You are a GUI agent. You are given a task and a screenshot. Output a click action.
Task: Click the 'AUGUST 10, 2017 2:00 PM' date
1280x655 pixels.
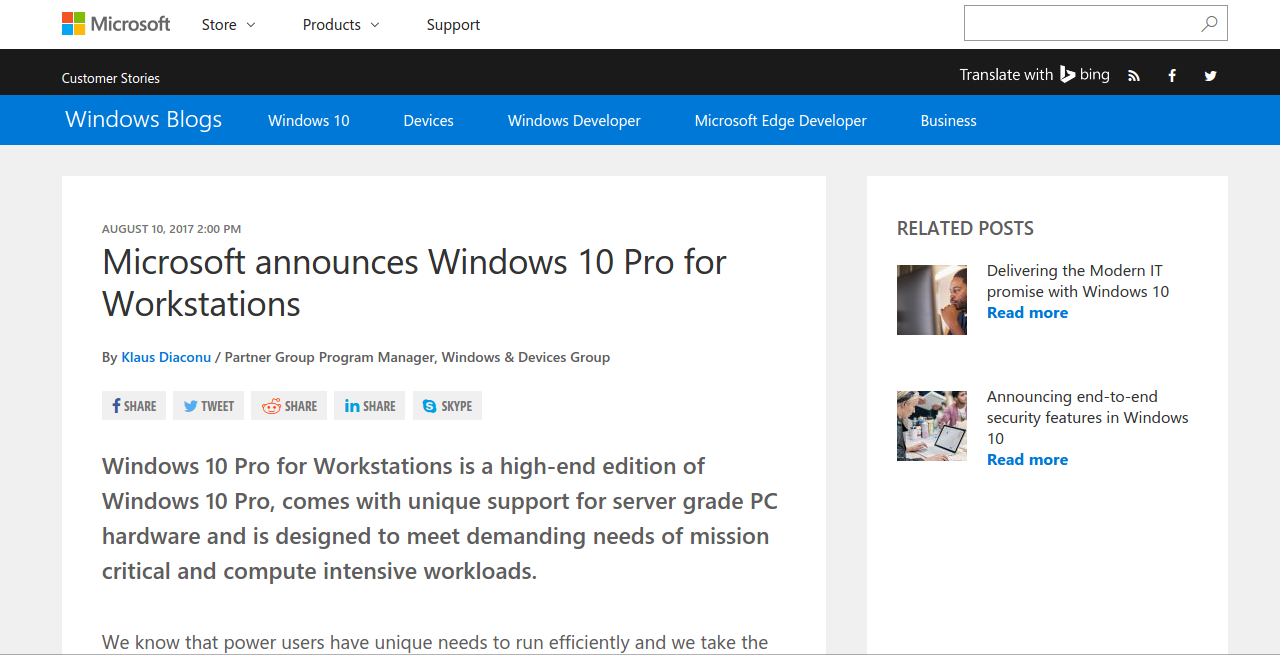171,229
